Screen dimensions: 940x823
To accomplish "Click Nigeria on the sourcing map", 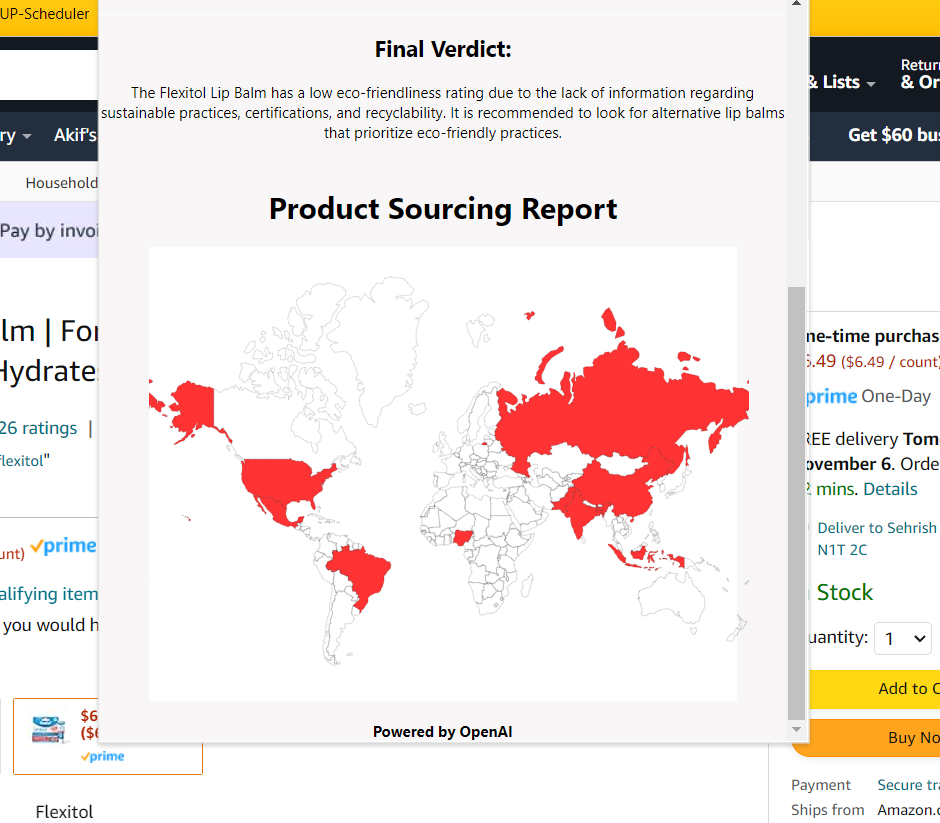I will point(462,537).
